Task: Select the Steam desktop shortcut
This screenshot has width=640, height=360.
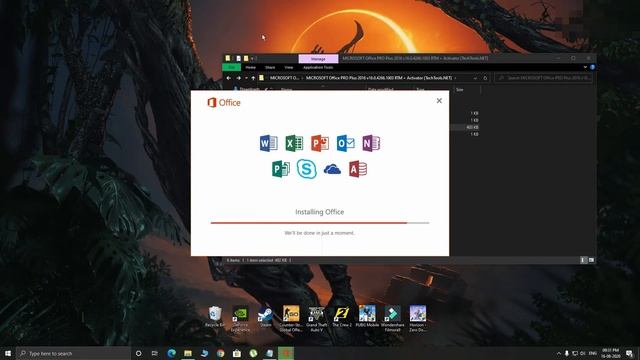Action: tap(266, 316)
